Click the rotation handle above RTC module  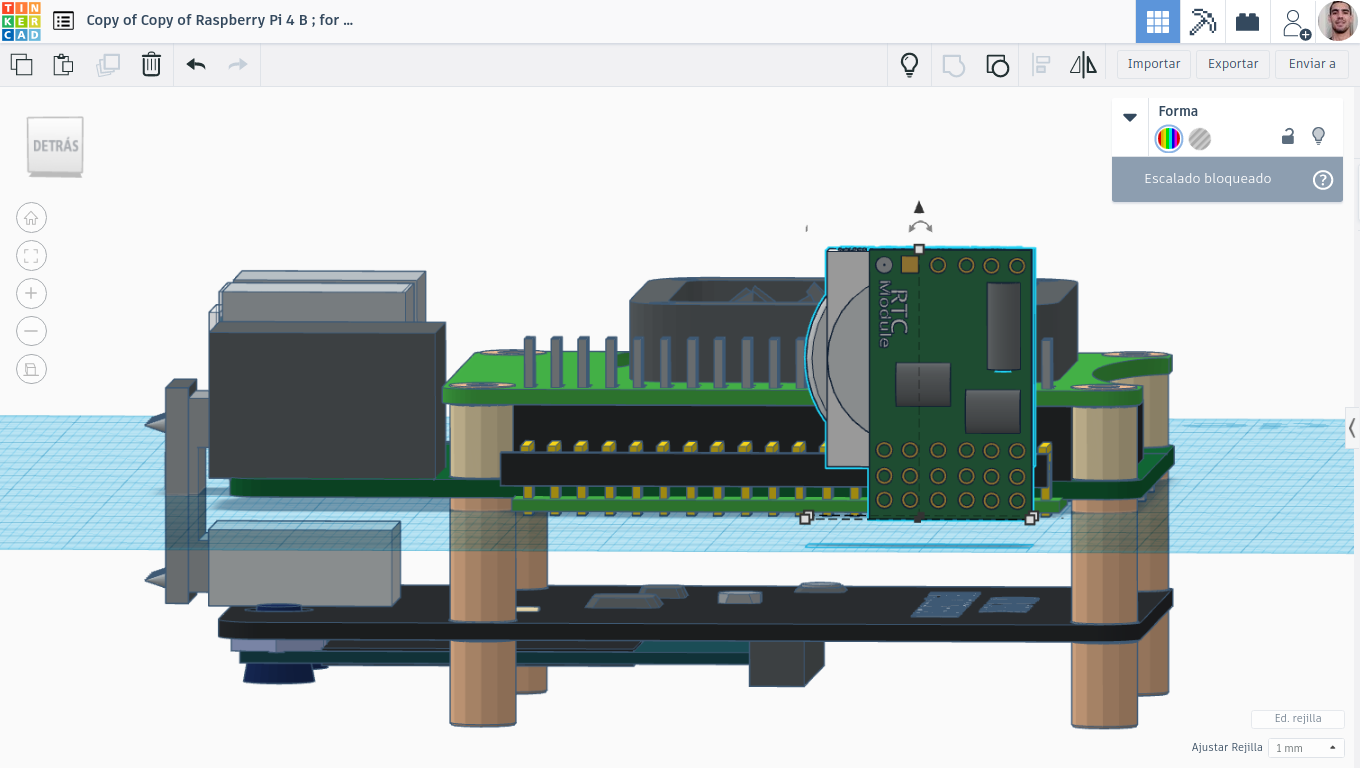(x=920, y=227)
